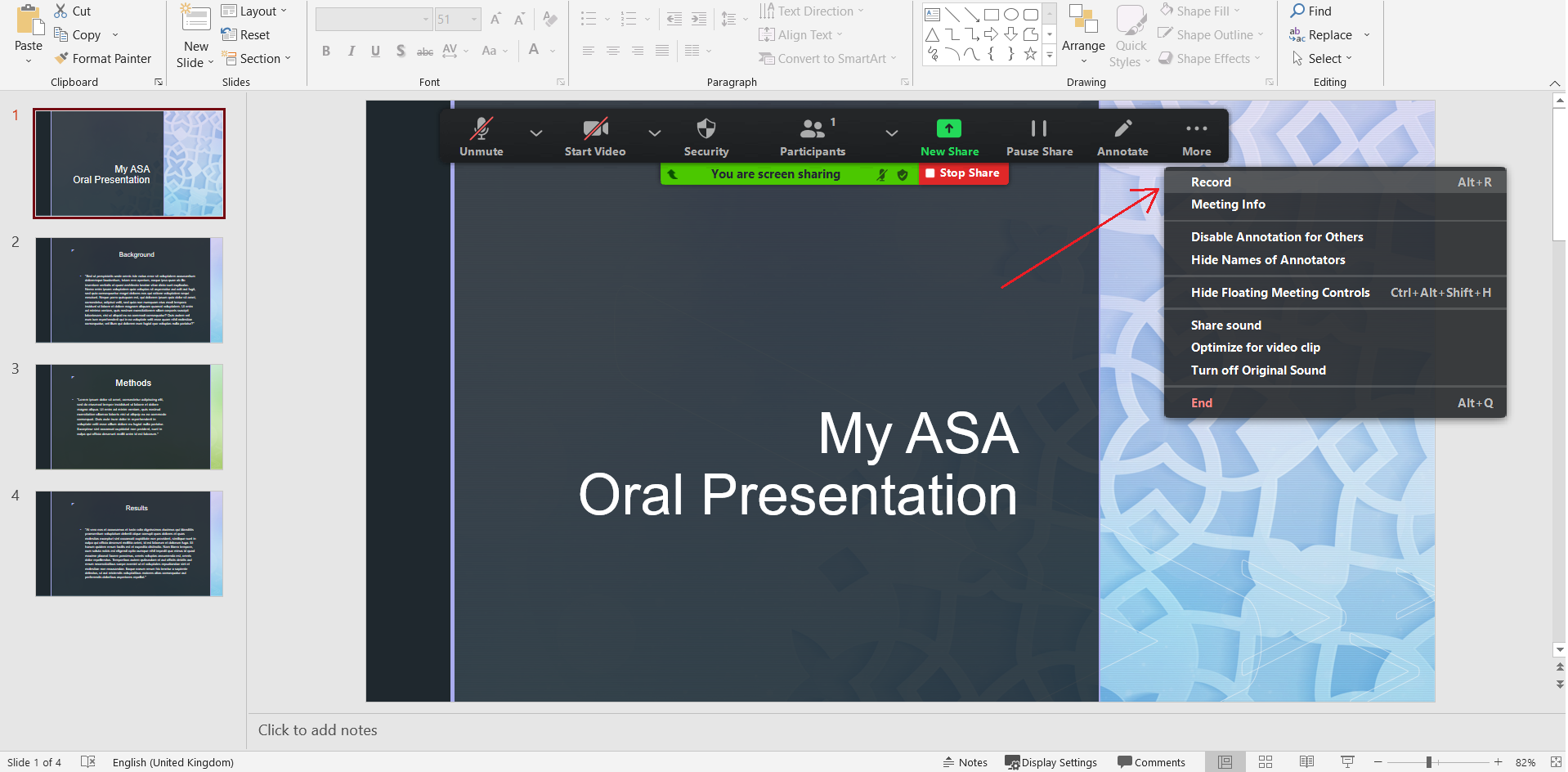Image resolution: width=1568 pixels, height=772 pixels.
Task: Click the red Stop Share button
Action: pyautogui.click(x=963, y=173)
